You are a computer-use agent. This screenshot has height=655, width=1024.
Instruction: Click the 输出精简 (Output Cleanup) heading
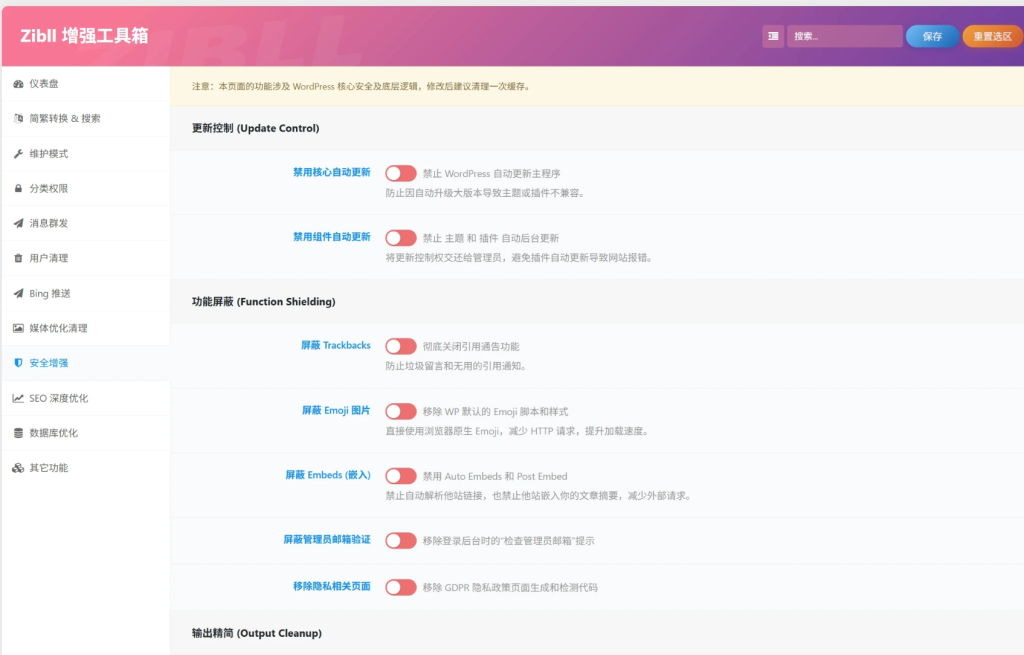point(257,633)
